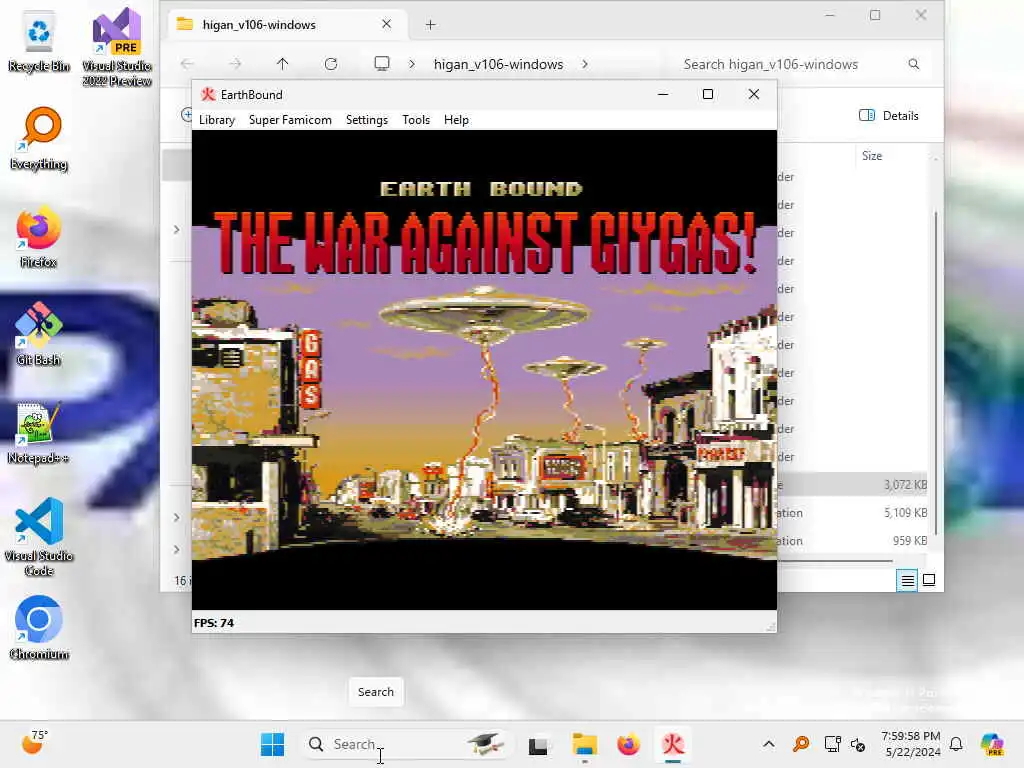The height and width of the screenshot is (768, 1024).
Task: Expand chevron before higan_v106-windows breadcrumb
Action: click(x=412, y=64)
